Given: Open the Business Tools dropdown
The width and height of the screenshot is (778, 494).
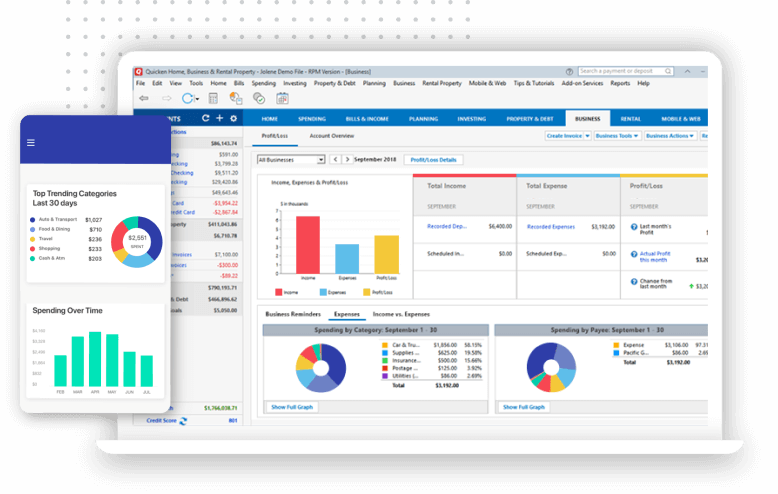Looking at the screenshot, I should (x=617, y=135).
